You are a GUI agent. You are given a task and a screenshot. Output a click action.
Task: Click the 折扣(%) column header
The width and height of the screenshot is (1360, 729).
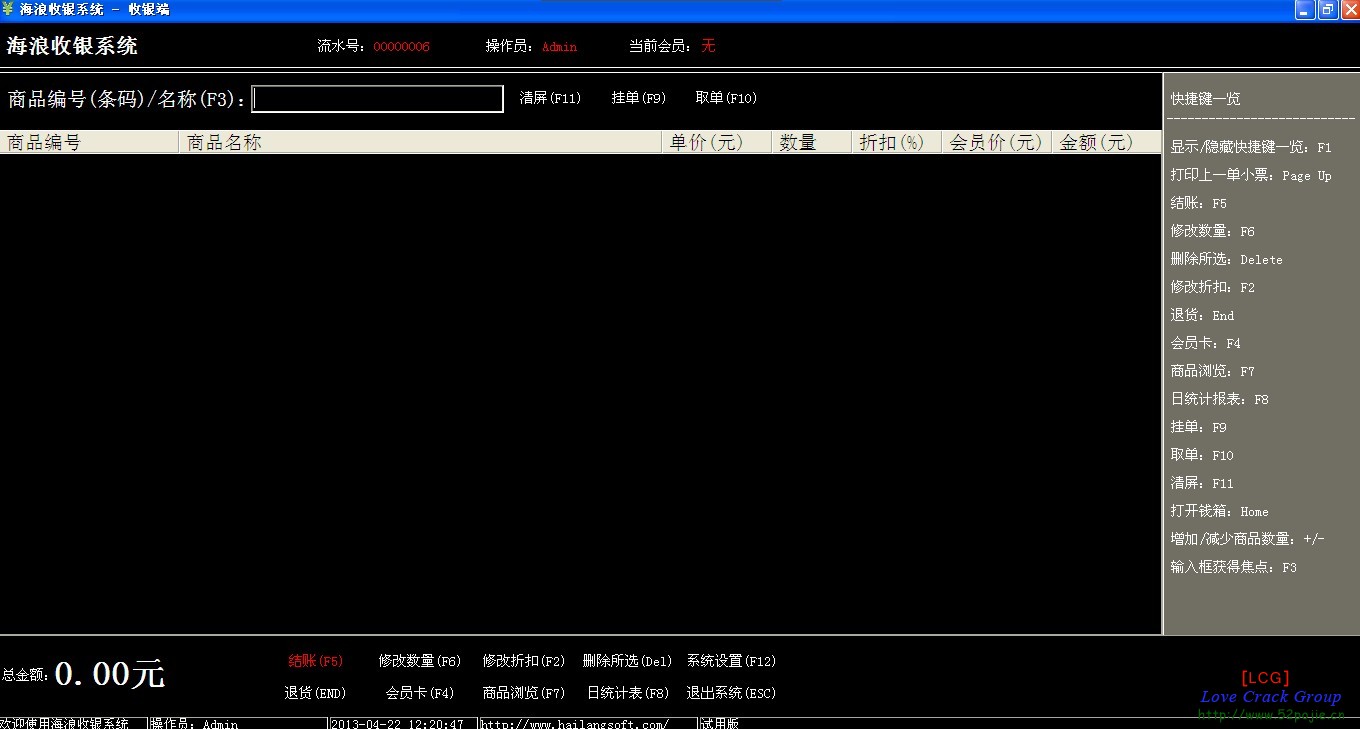897,142
